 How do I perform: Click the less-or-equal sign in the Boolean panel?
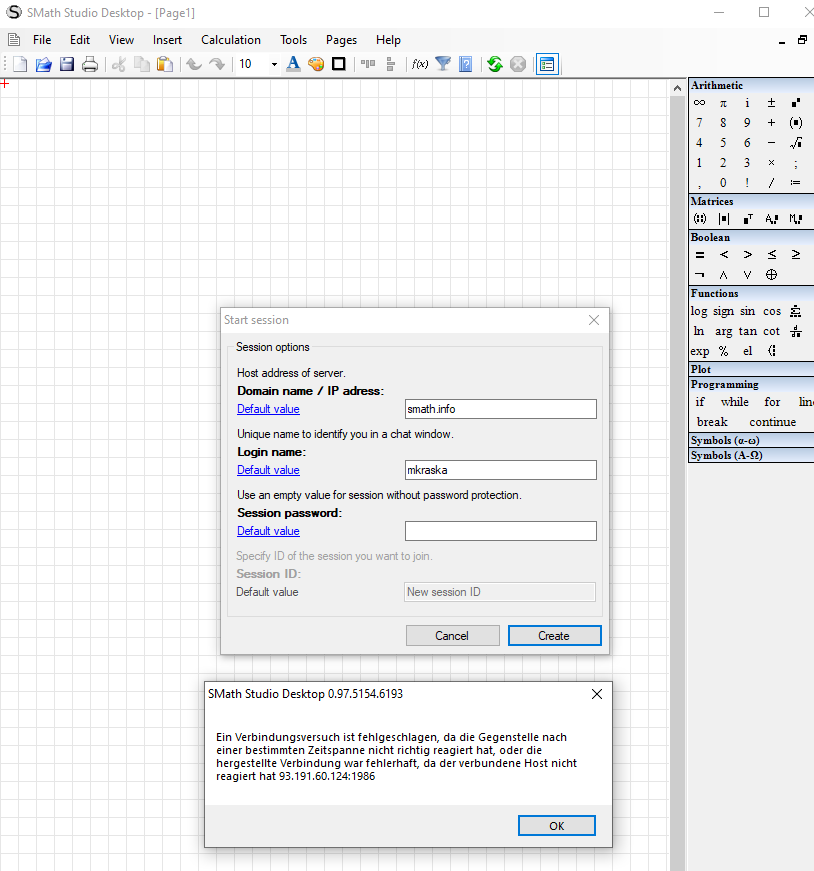click(x=771, y=254)
